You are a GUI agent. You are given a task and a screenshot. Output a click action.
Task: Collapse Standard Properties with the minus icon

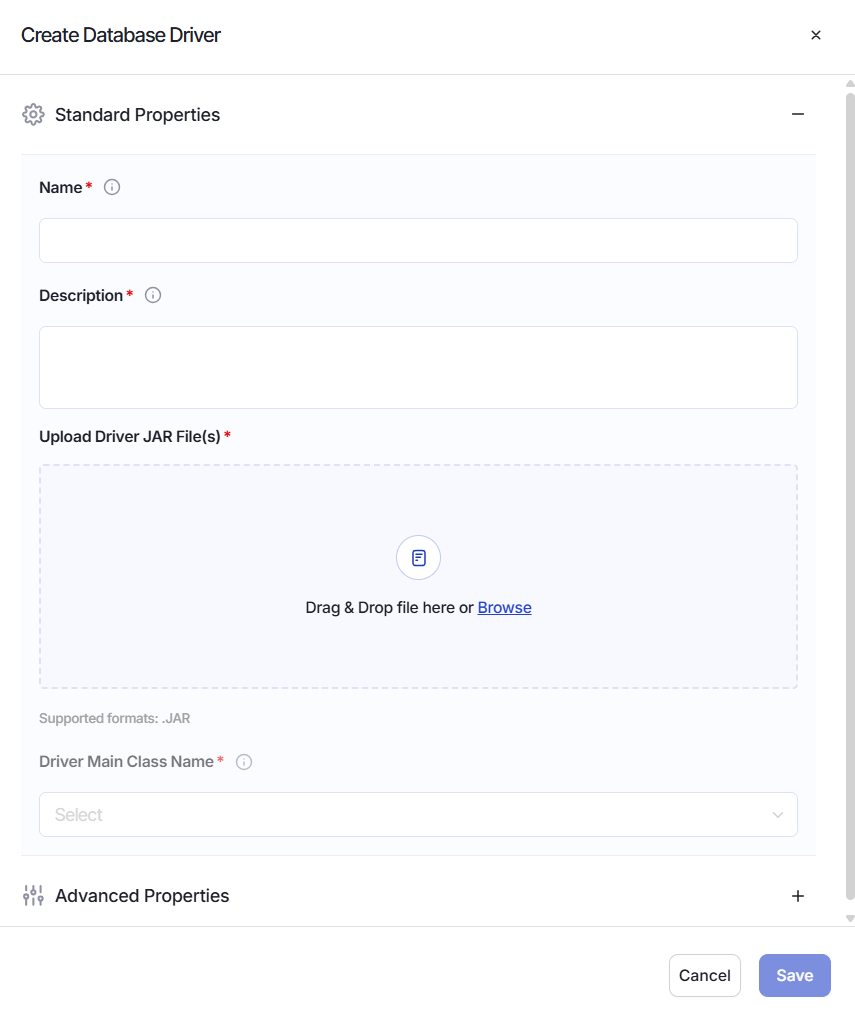[798, 115]
